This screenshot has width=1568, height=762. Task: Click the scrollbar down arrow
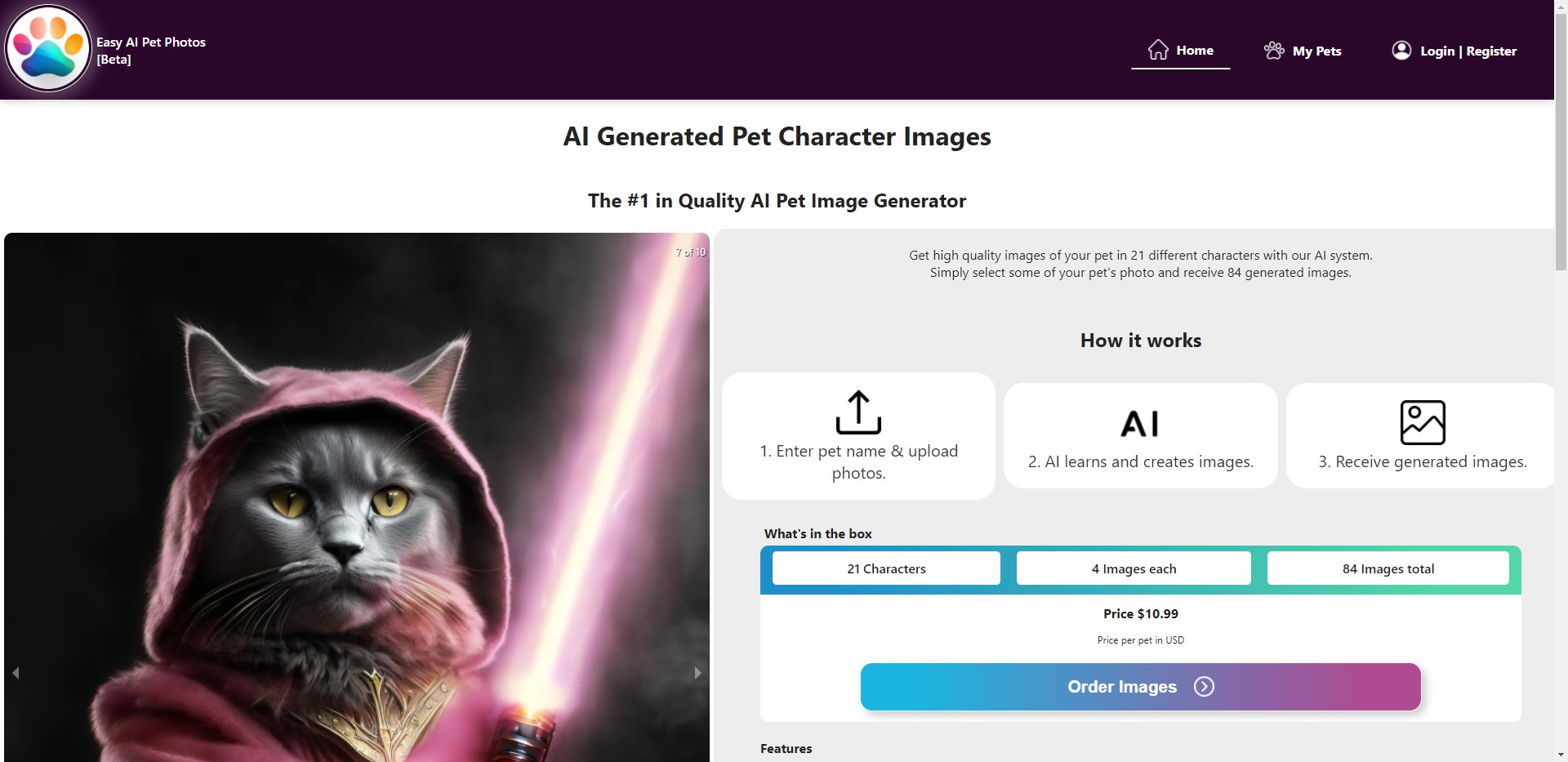1559,755
